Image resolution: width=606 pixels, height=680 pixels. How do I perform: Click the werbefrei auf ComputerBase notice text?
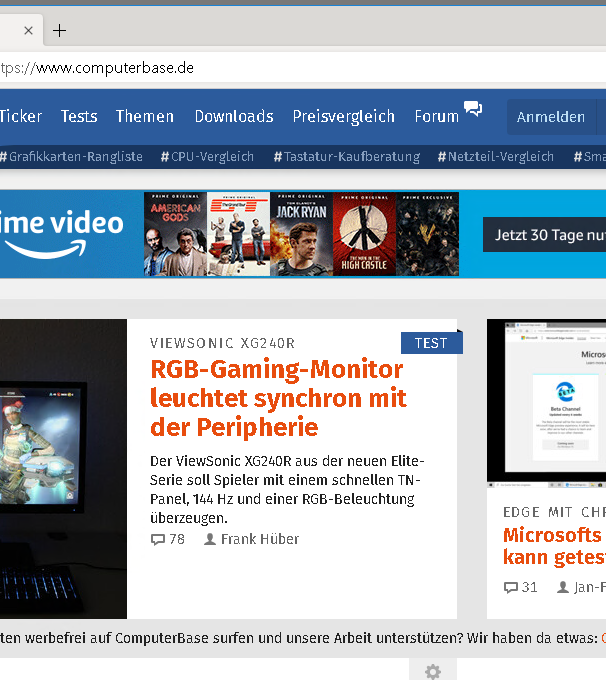point(298,638)
